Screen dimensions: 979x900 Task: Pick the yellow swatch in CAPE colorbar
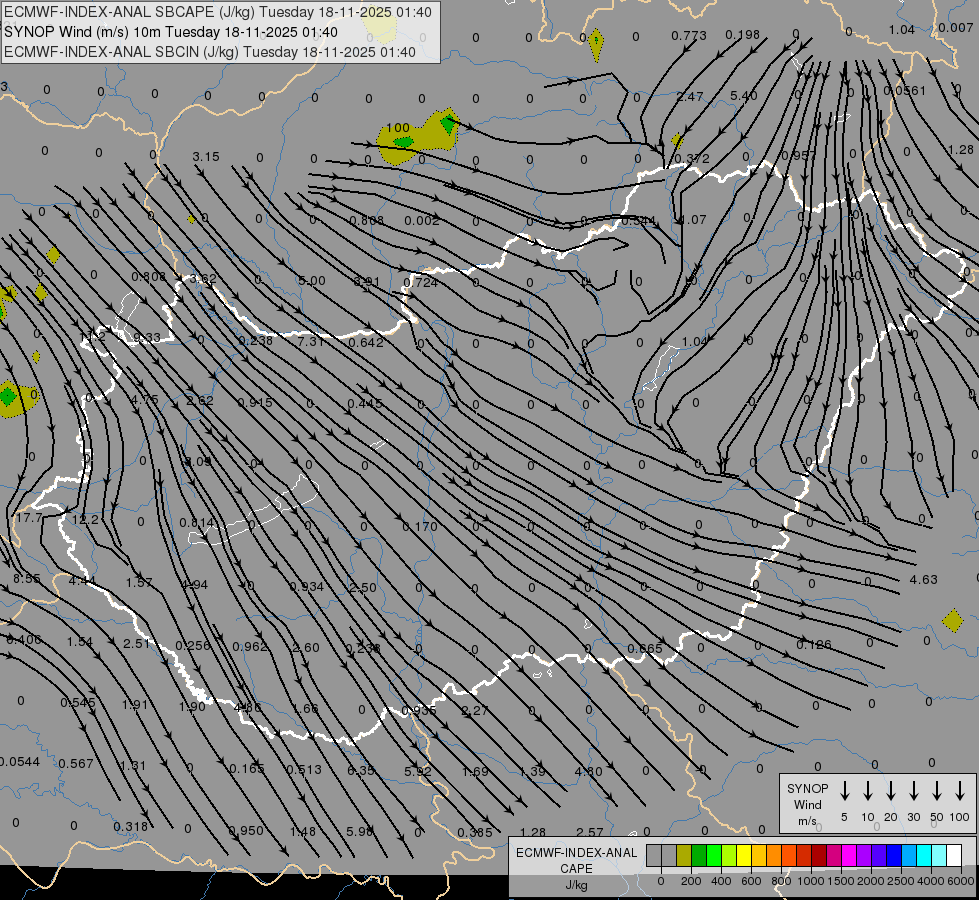[744, 856]
